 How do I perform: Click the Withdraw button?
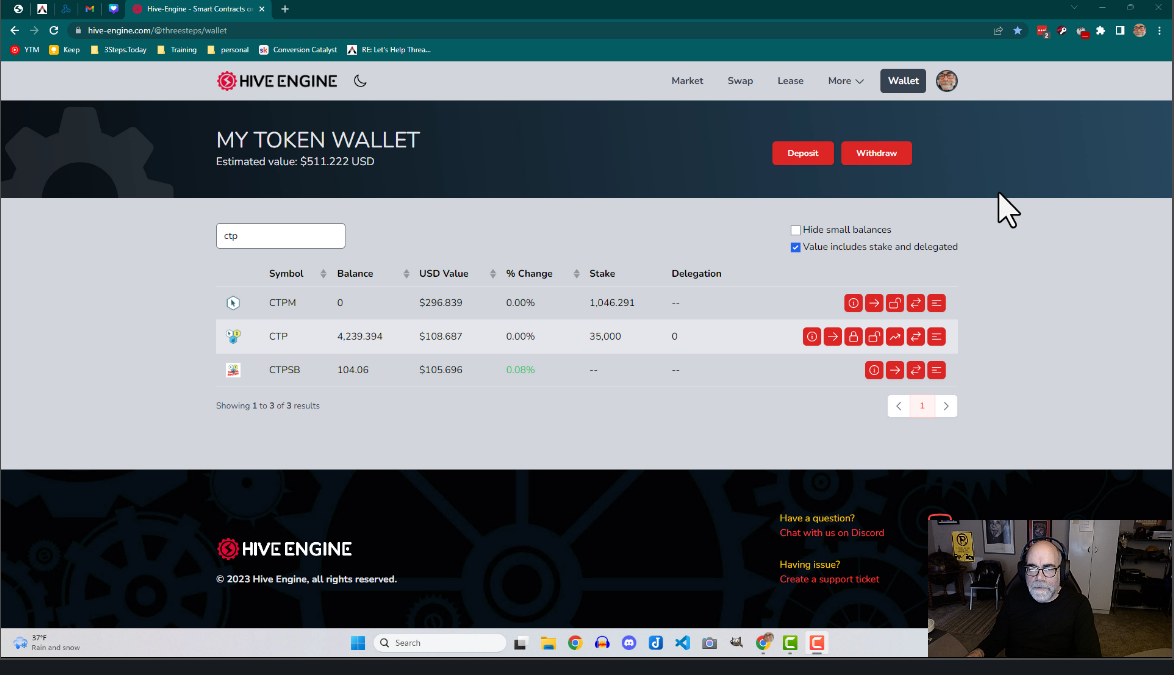[876, 153]
